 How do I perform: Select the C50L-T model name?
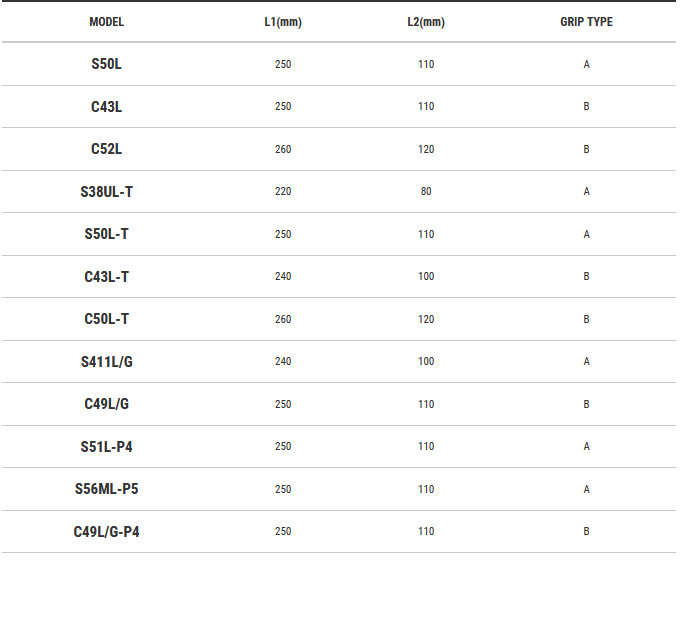(106, 319)
